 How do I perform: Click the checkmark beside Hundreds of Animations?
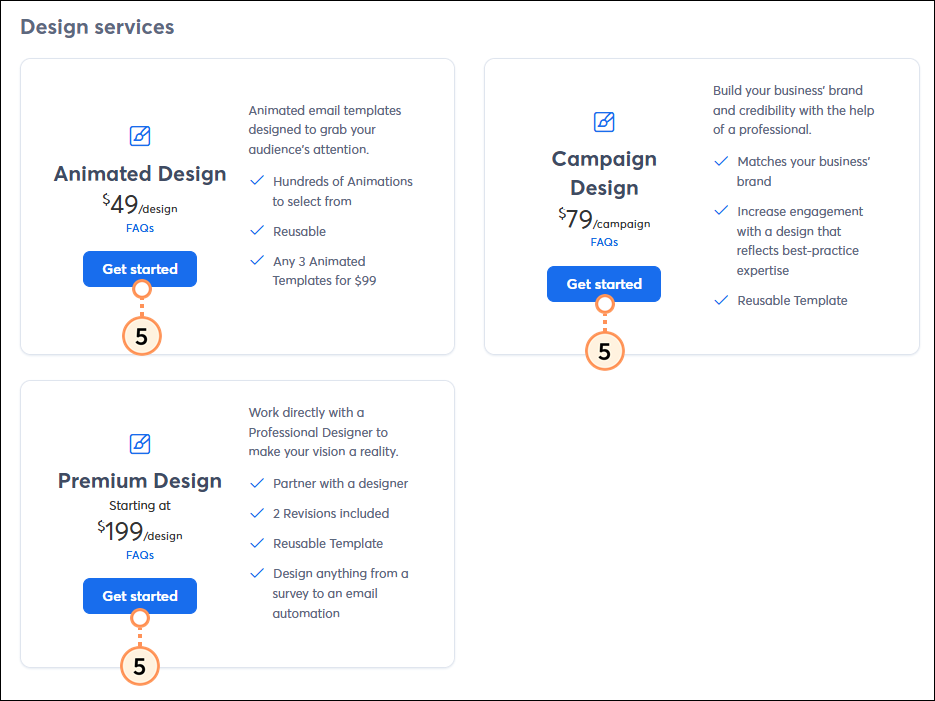click(256, 181)
